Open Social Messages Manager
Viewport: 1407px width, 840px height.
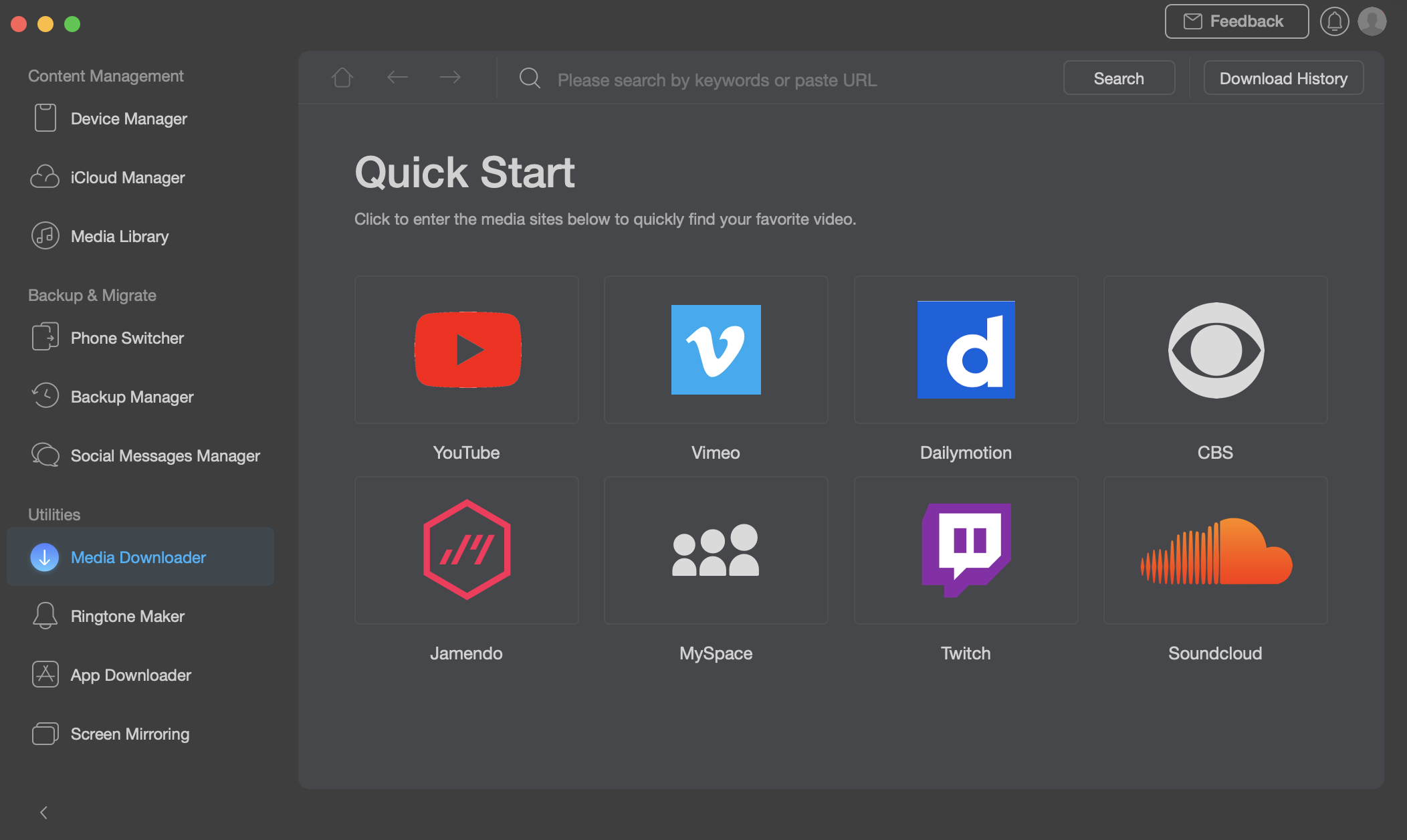pyautogui.click(x=140, y=455)
